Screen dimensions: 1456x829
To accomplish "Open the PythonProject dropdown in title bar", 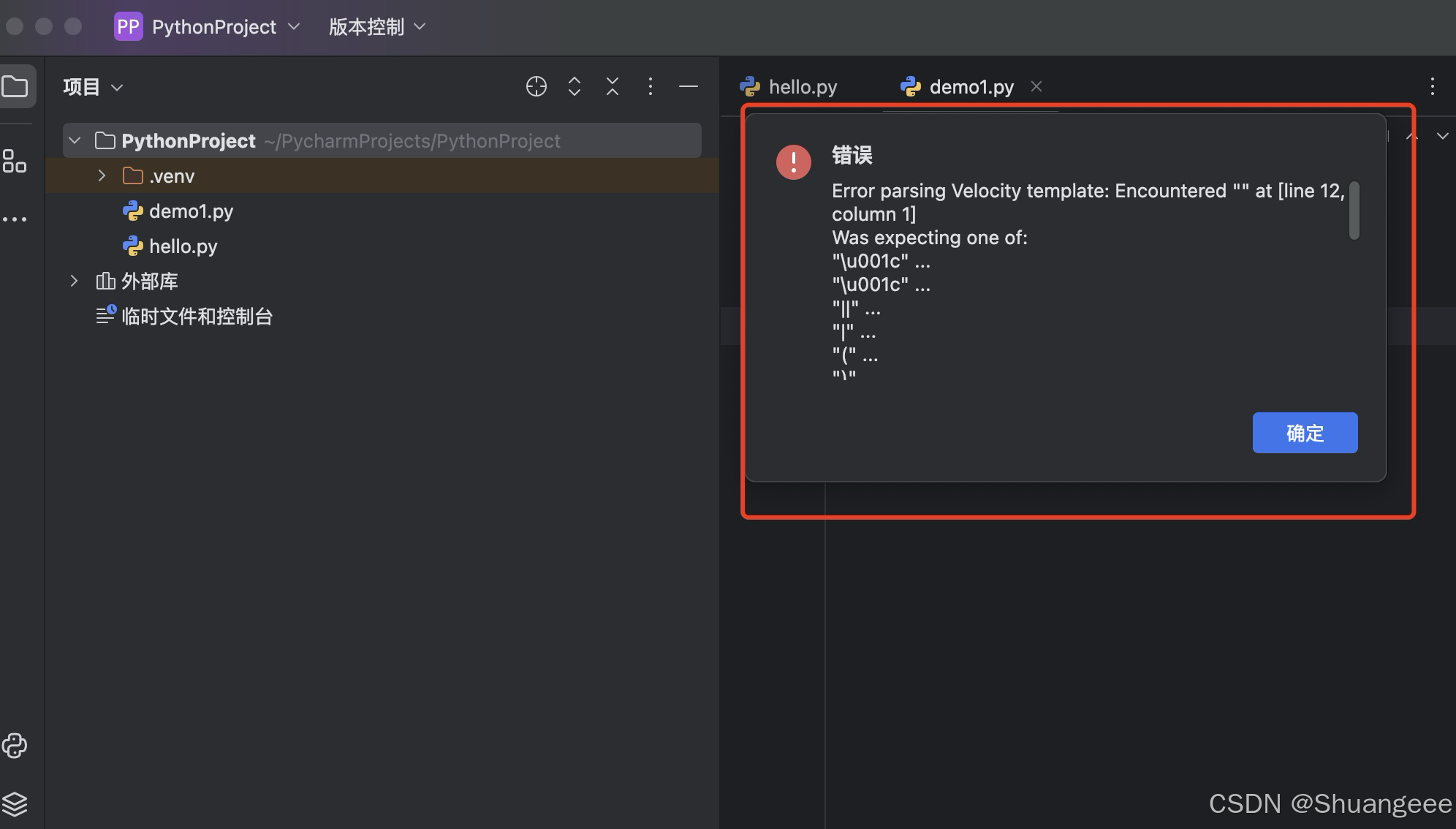I will [214, 27].
